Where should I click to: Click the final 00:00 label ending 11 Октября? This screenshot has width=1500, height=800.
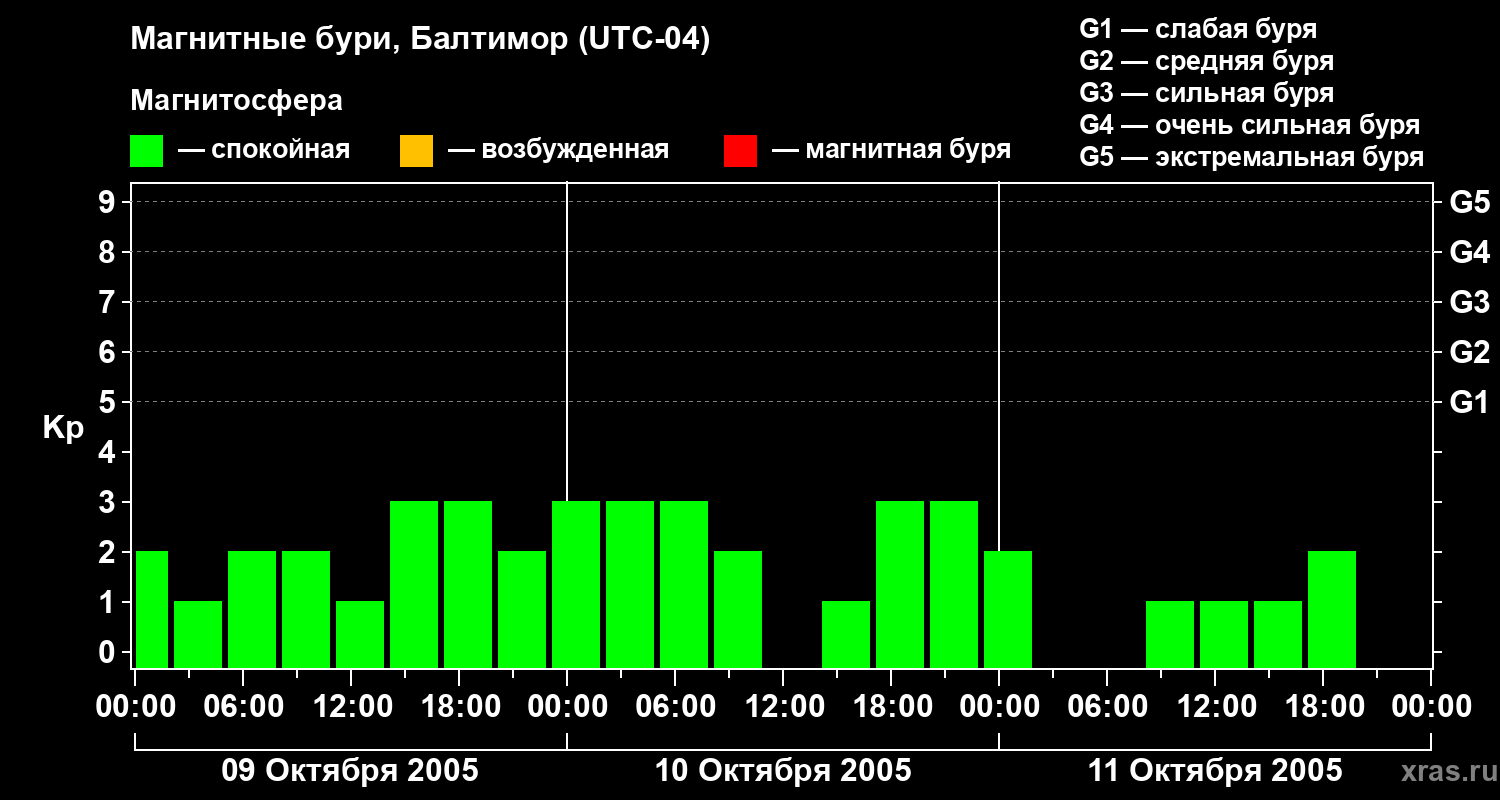pyautogui.click(x=1431, y=707)
